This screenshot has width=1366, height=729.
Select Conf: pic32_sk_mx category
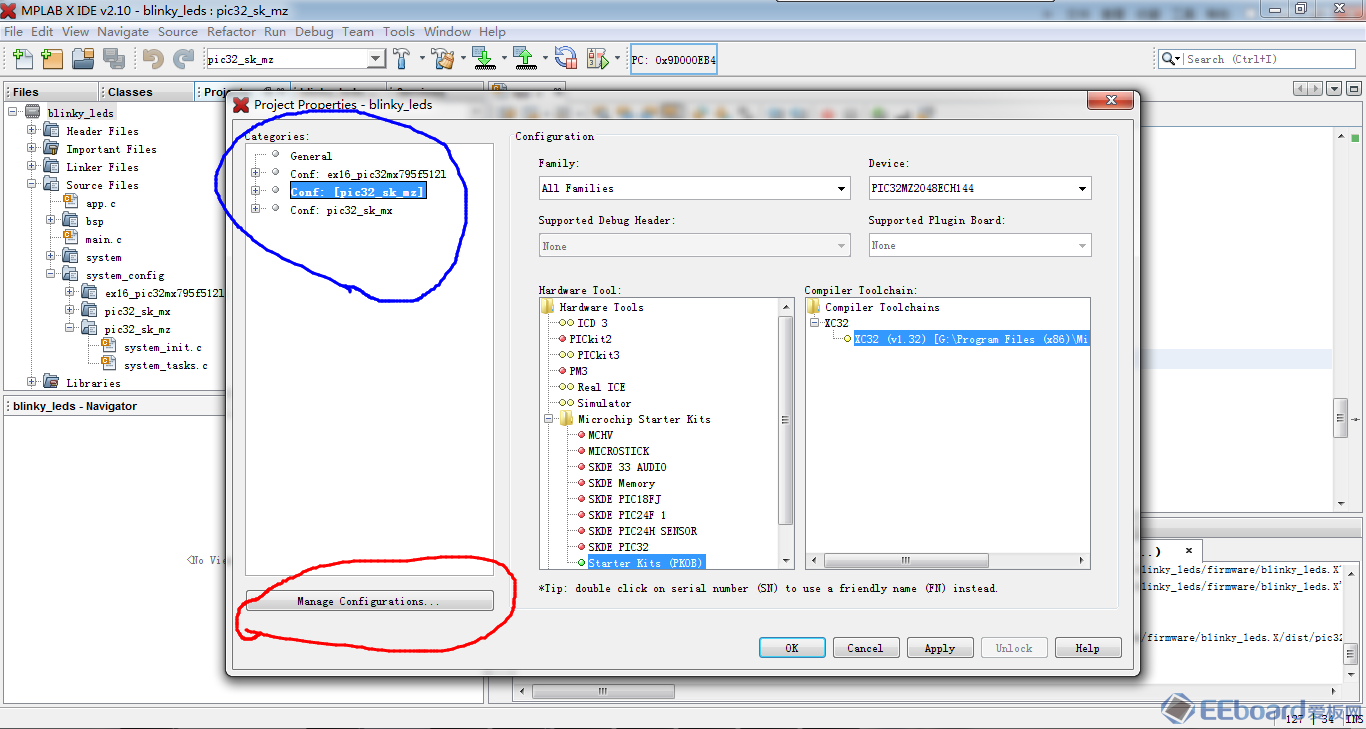tap(341, 210)
